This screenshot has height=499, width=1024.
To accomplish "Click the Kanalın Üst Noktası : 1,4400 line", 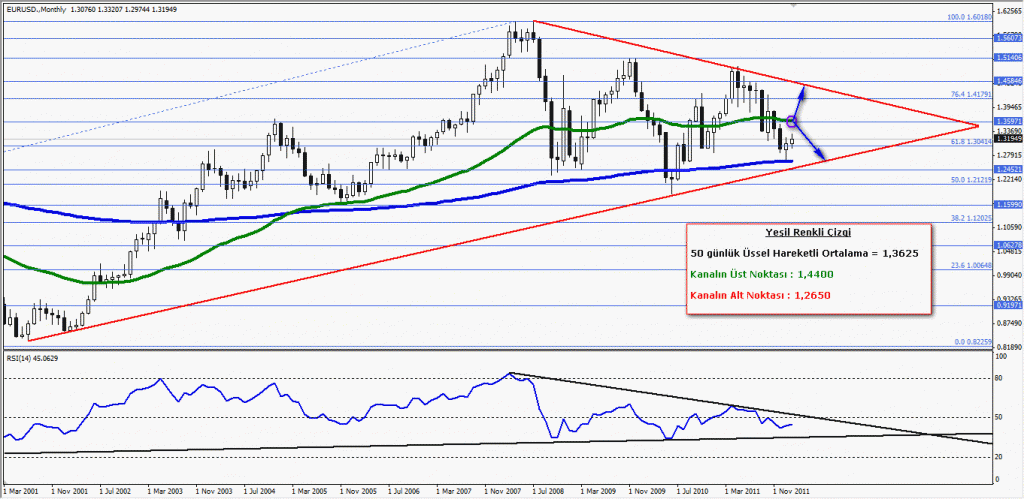I will tap(761, 274).
